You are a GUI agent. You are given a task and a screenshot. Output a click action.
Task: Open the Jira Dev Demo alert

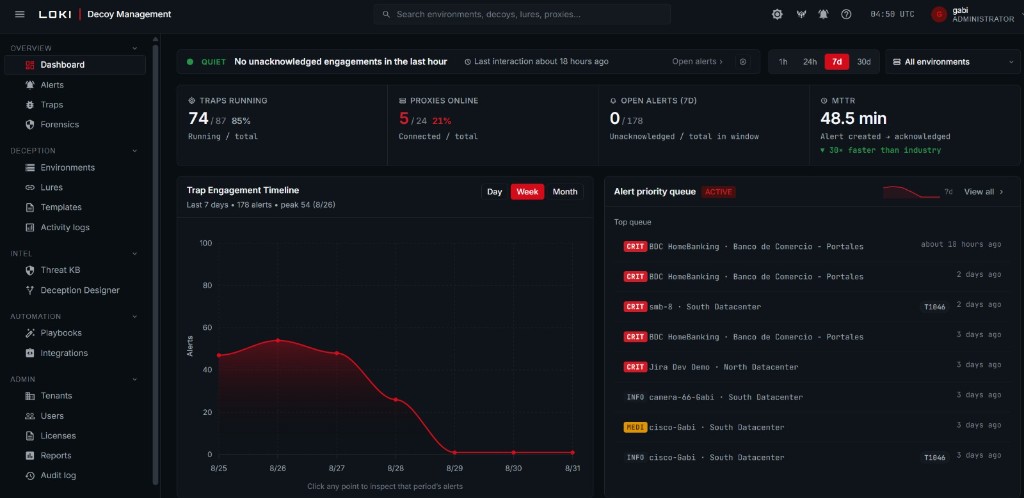pos(812,367)
